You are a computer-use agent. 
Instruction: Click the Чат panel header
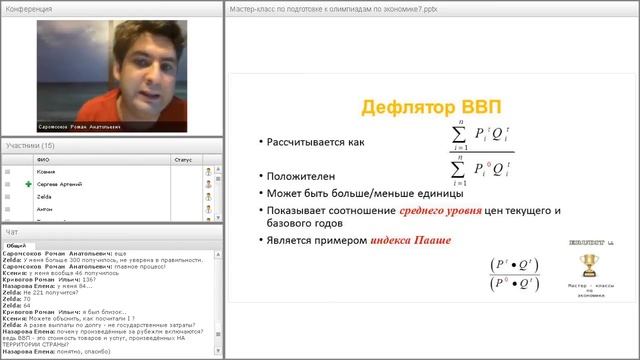[x=112, y=232]
